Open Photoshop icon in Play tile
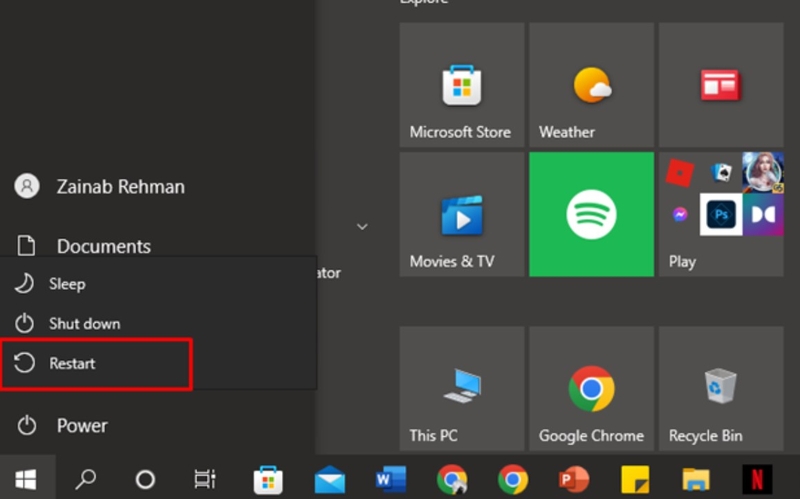Viewport: 800px width, 499px height. click(721, 214)
